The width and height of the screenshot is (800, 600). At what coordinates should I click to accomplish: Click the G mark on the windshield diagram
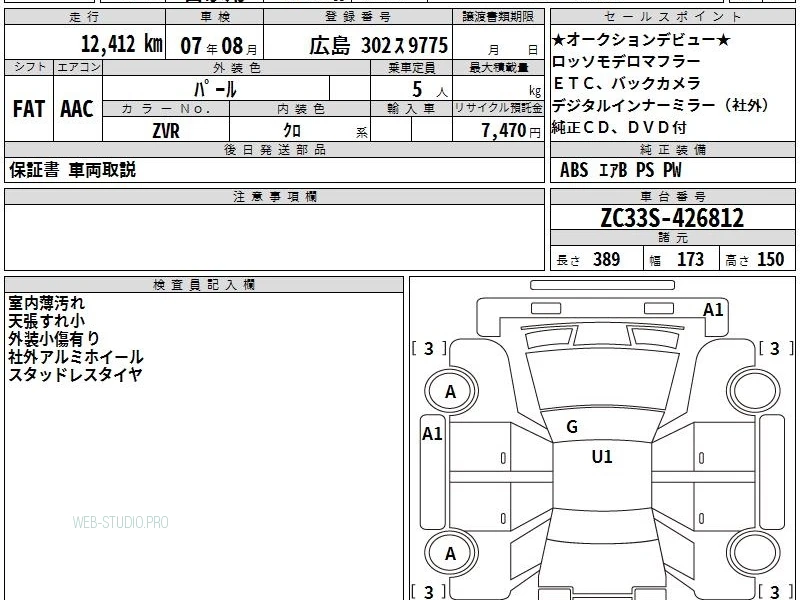coord(572,427)
